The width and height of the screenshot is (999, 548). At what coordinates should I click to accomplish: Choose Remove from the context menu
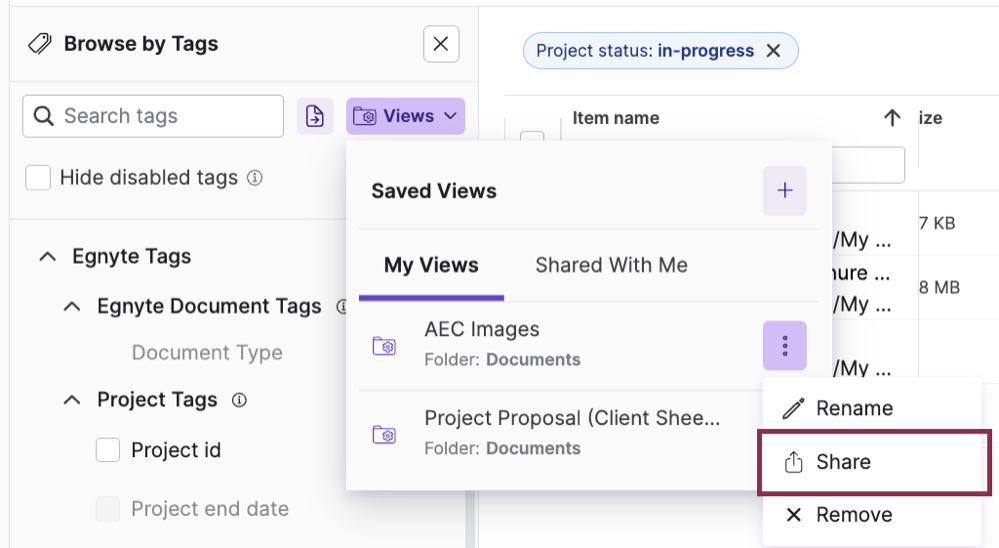tap(872, 515)
